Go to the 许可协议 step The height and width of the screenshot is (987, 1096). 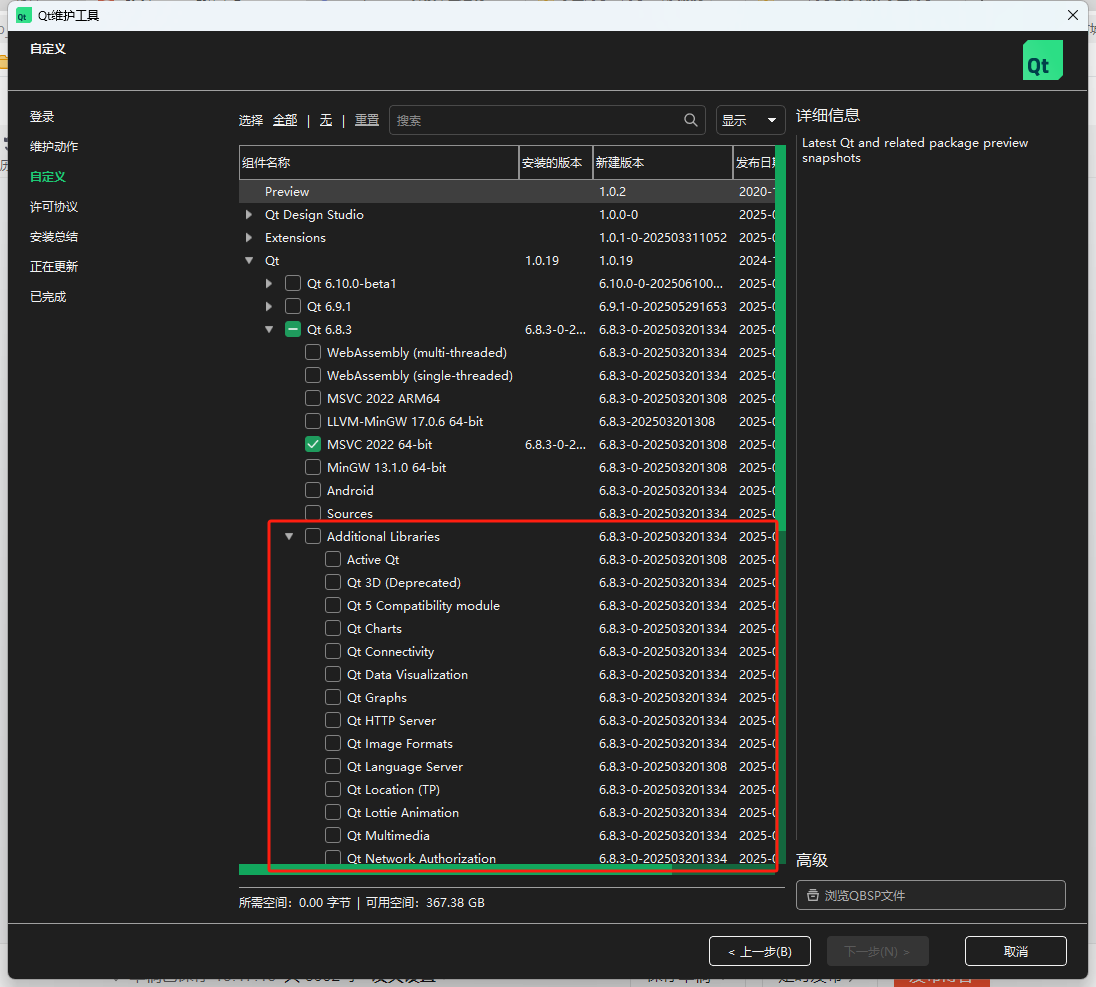(x=54, y=207)
